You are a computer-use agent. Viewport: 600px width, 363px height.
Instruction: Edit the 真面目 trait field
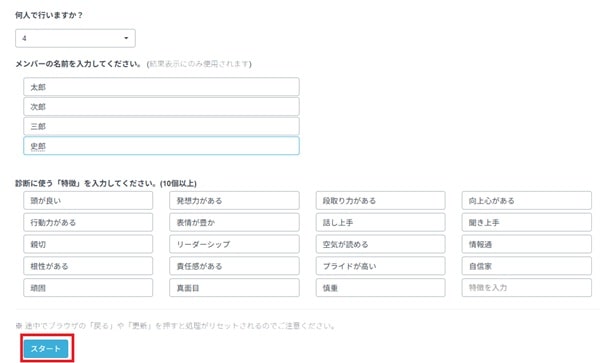[234, 288]
